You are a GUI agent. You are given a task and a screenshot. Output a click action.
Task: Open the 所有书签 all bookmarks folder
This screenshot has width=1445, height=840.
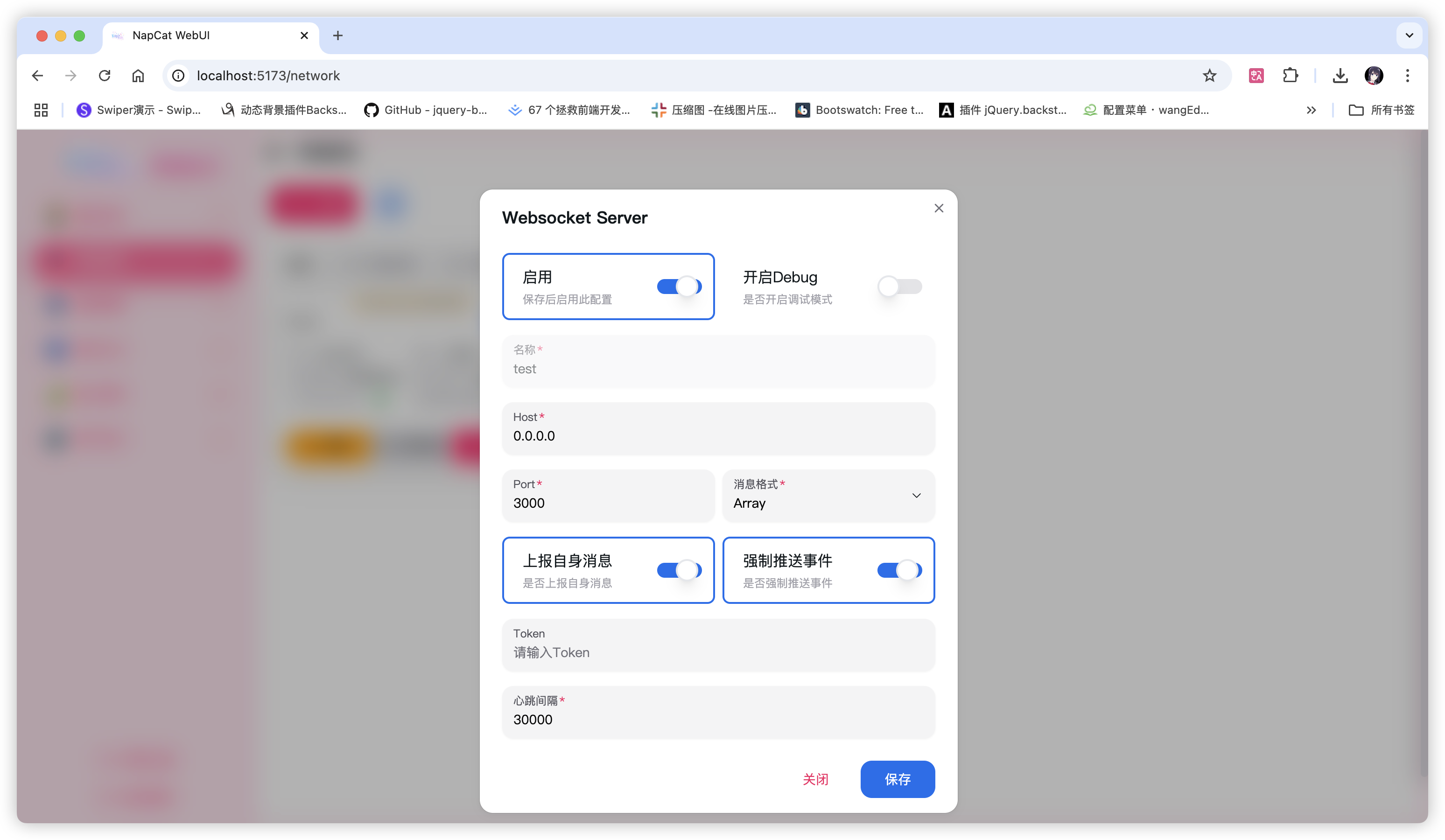(1382, 110)
